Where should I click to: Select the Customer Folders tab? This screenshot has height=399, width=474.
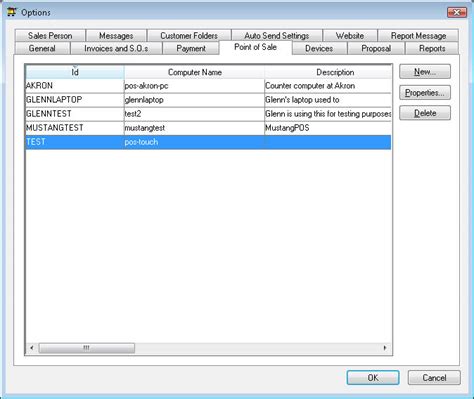[189, 36]
